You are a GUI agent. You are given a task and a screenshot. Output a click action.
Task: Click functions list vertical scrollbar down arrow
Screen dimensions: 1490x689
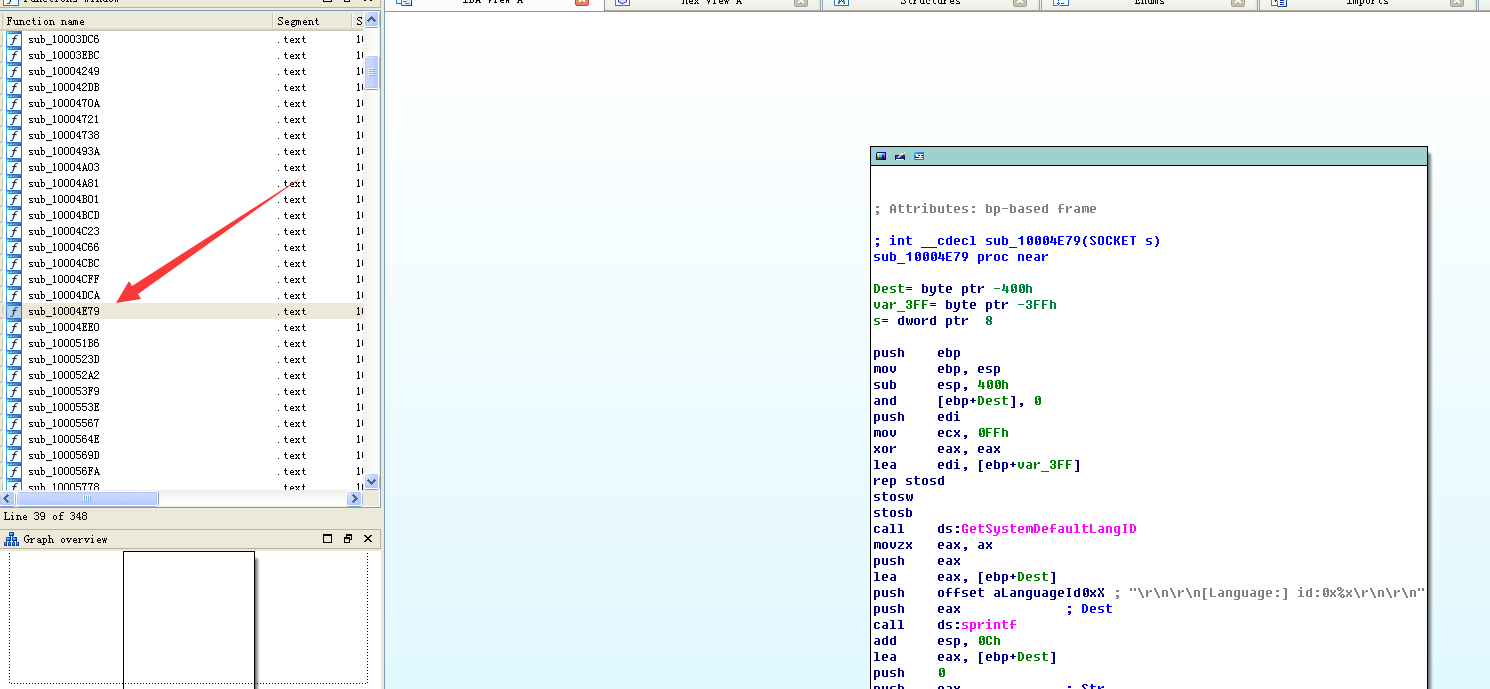(x=372, y=481)
